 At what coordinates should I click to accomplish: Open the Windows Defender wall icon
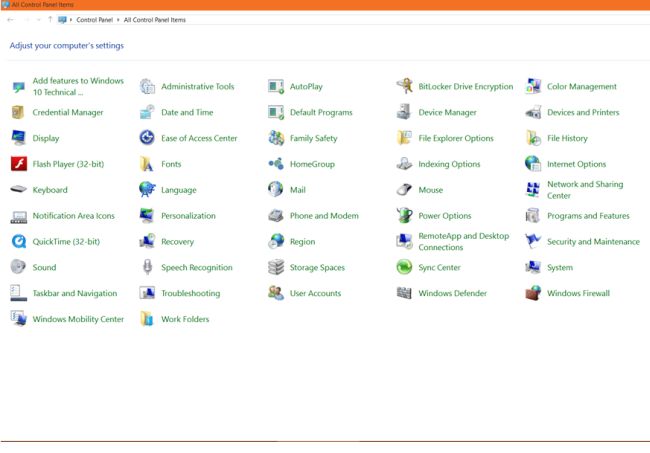coord(404,293)
